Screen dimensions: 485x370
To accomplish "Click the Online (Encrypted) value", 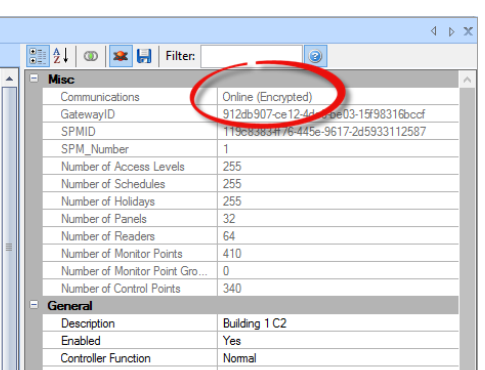I will tap(267, 97).
